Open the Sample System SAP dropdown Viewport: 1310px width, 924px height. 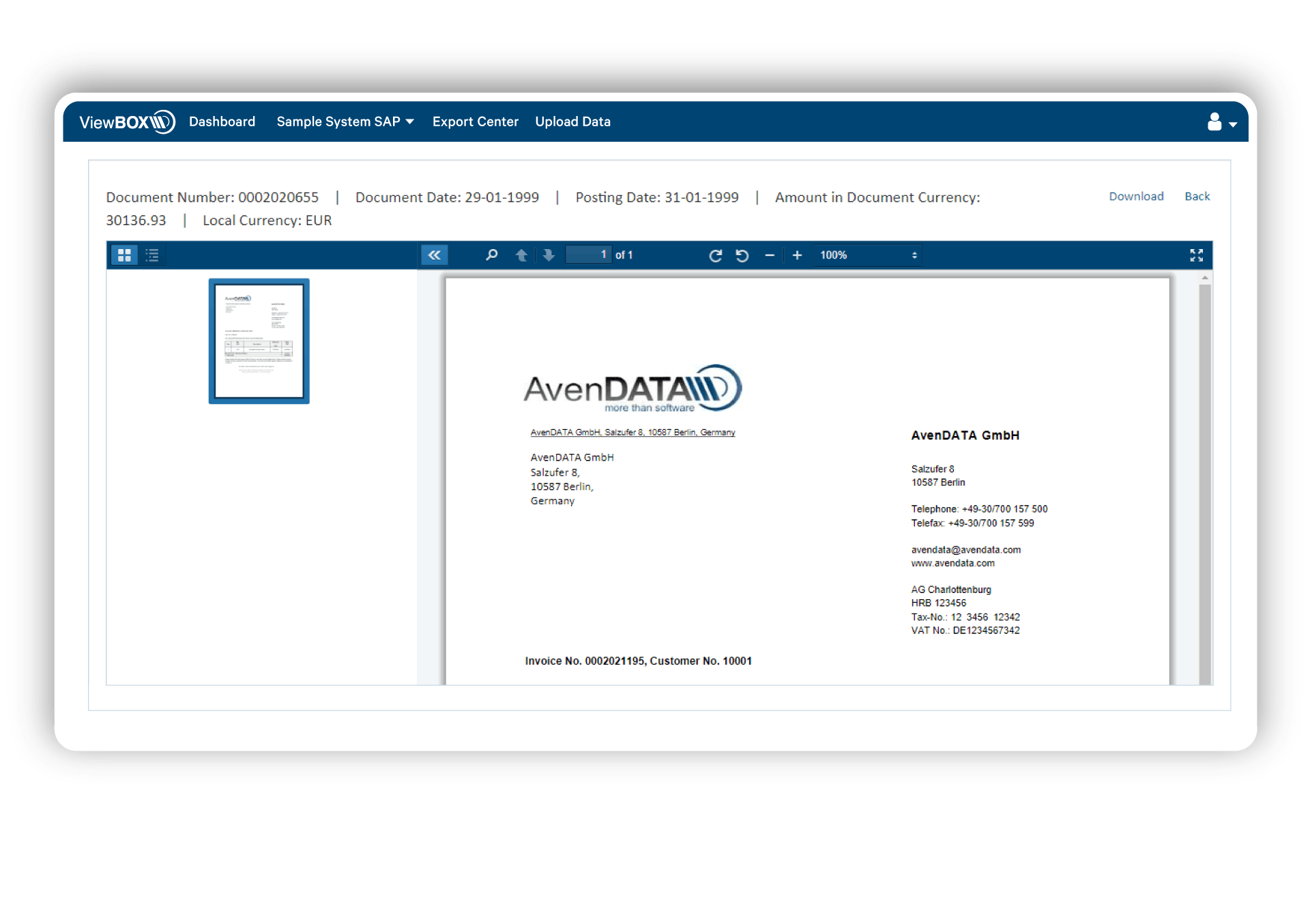345,121
